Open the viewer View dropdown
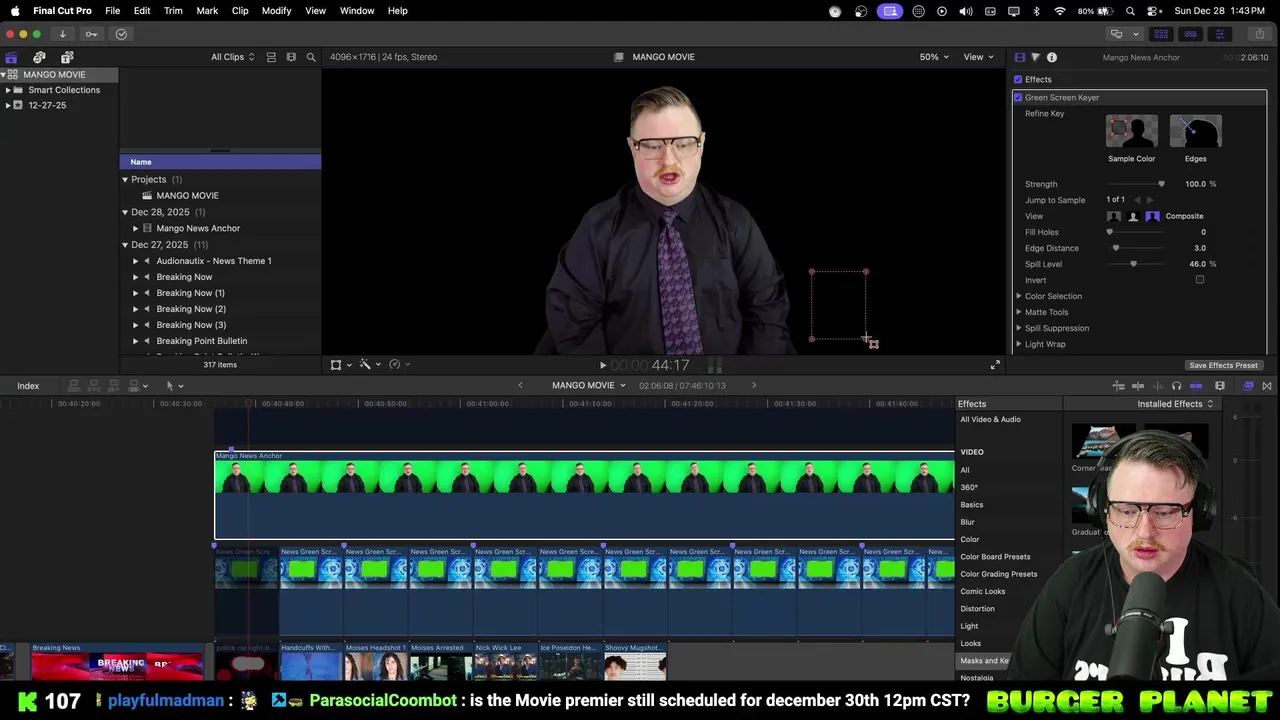1280x720 pixels. point(978,57)
